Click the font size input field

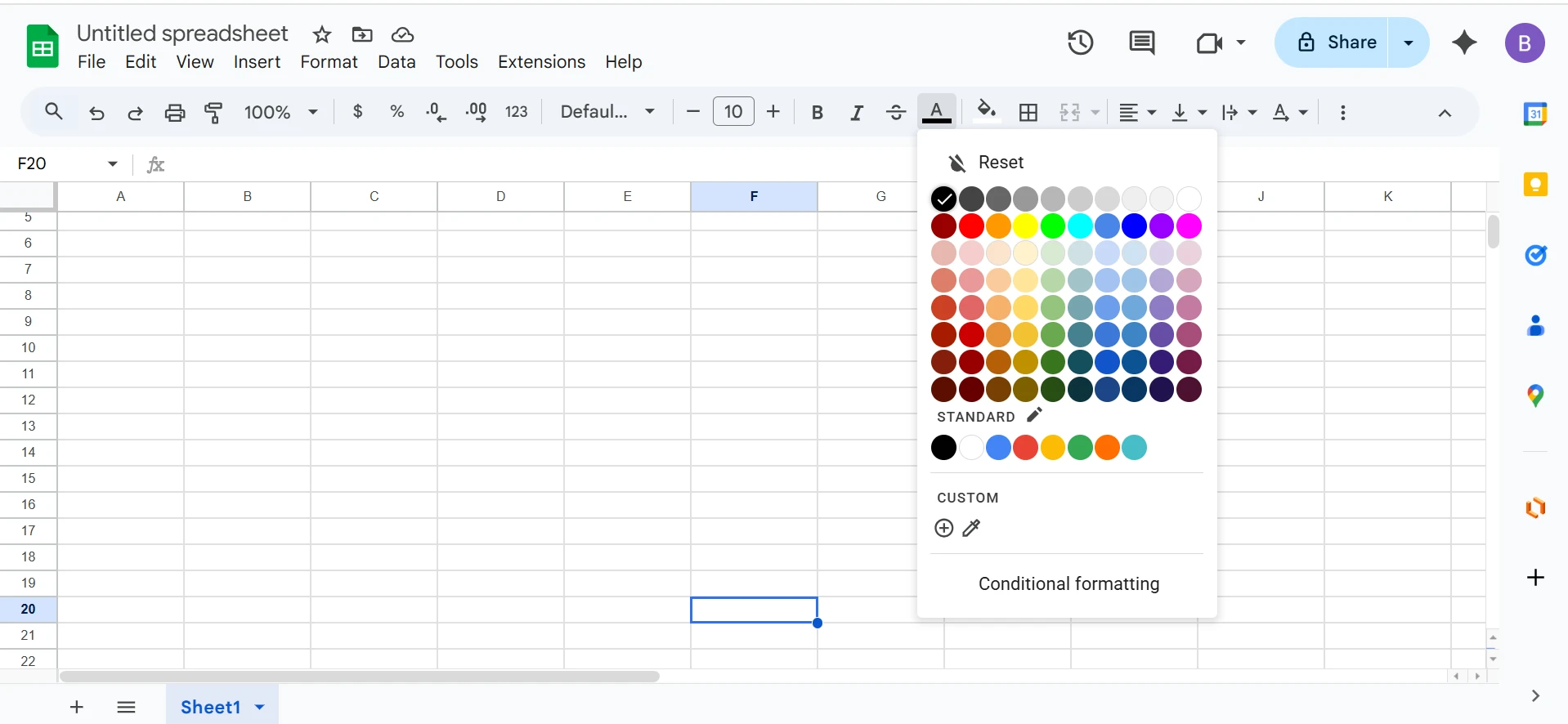(x=733, y=111)
